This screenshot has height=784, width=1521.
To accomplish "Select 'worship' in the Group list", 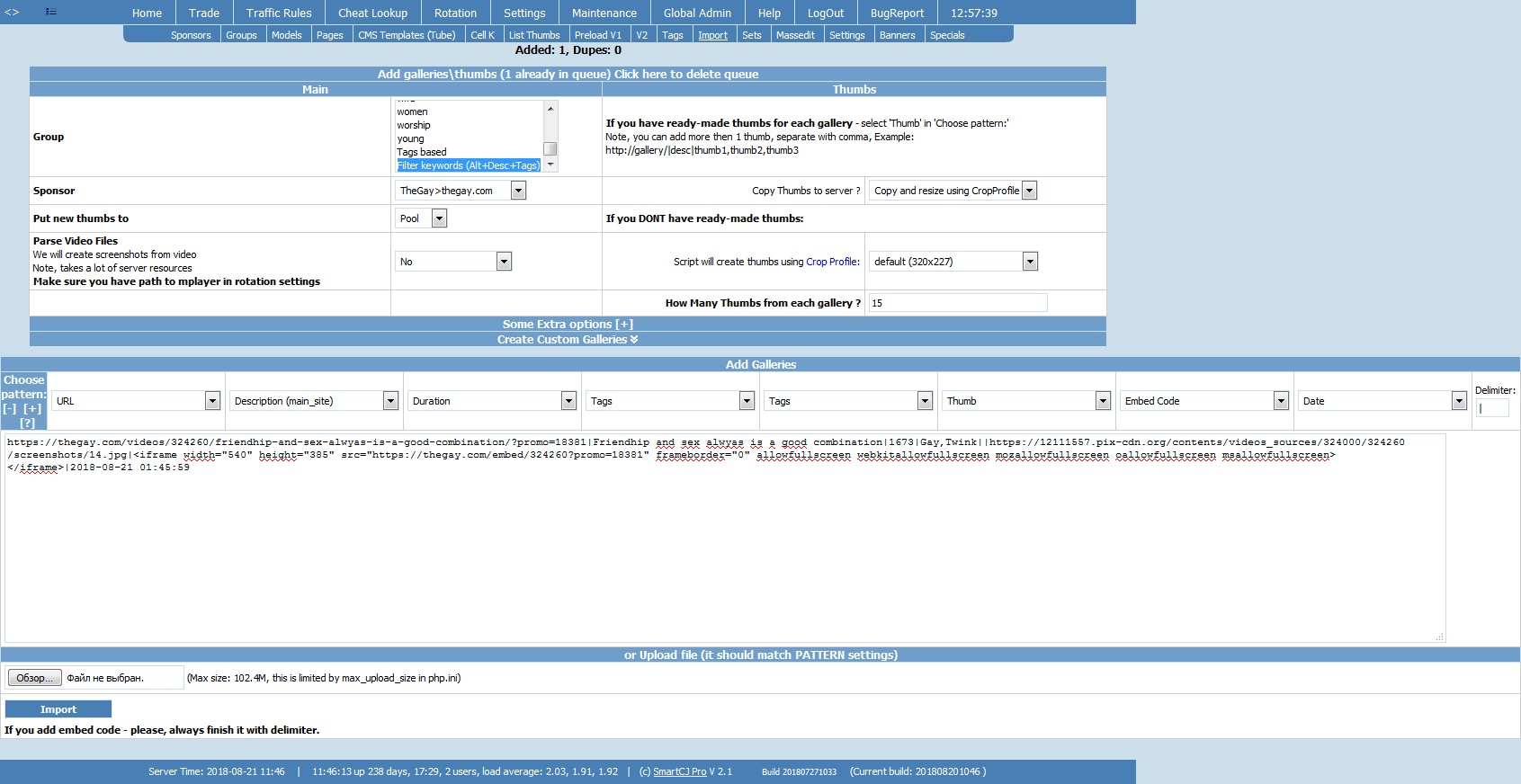I will click(414, 125).
